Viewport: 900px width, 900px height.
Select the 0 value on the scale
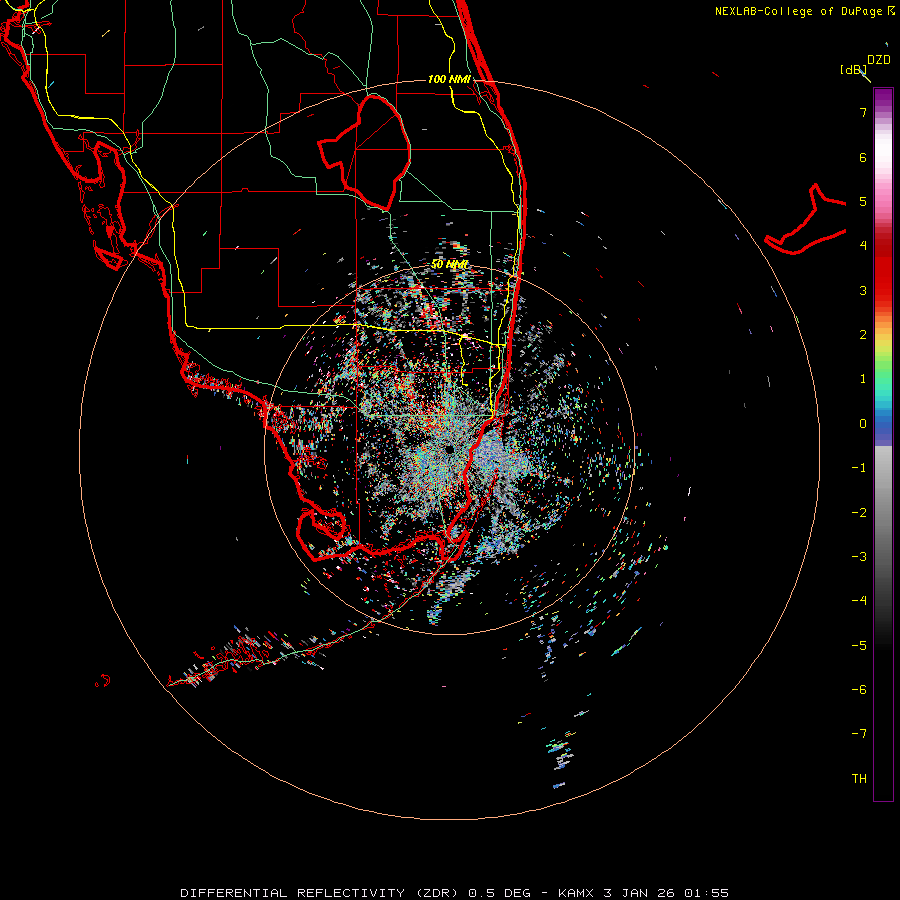[x=863, y=424]
